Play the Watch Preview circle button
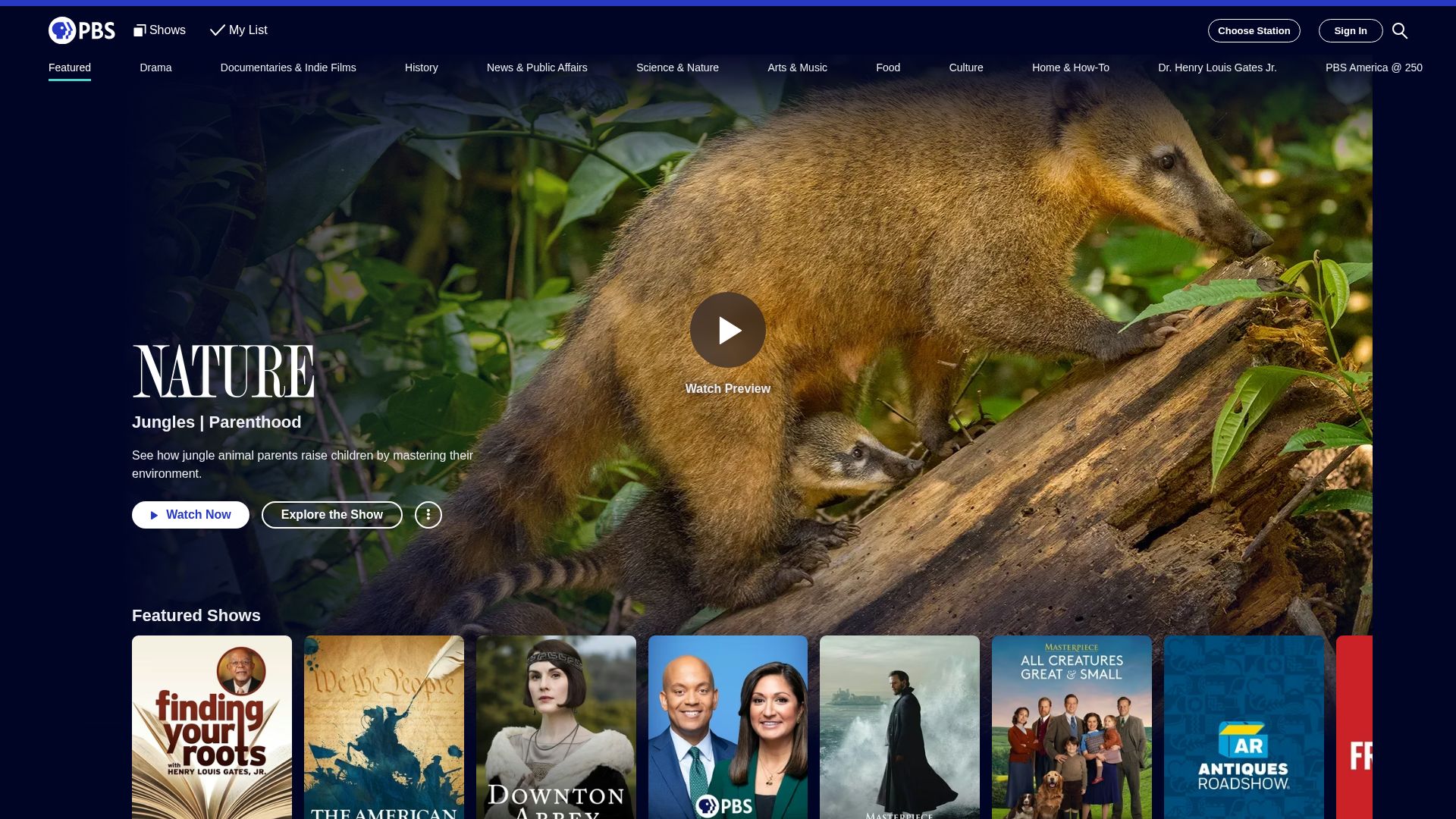This screenshot has width=1456, height=819. [727, 330]
